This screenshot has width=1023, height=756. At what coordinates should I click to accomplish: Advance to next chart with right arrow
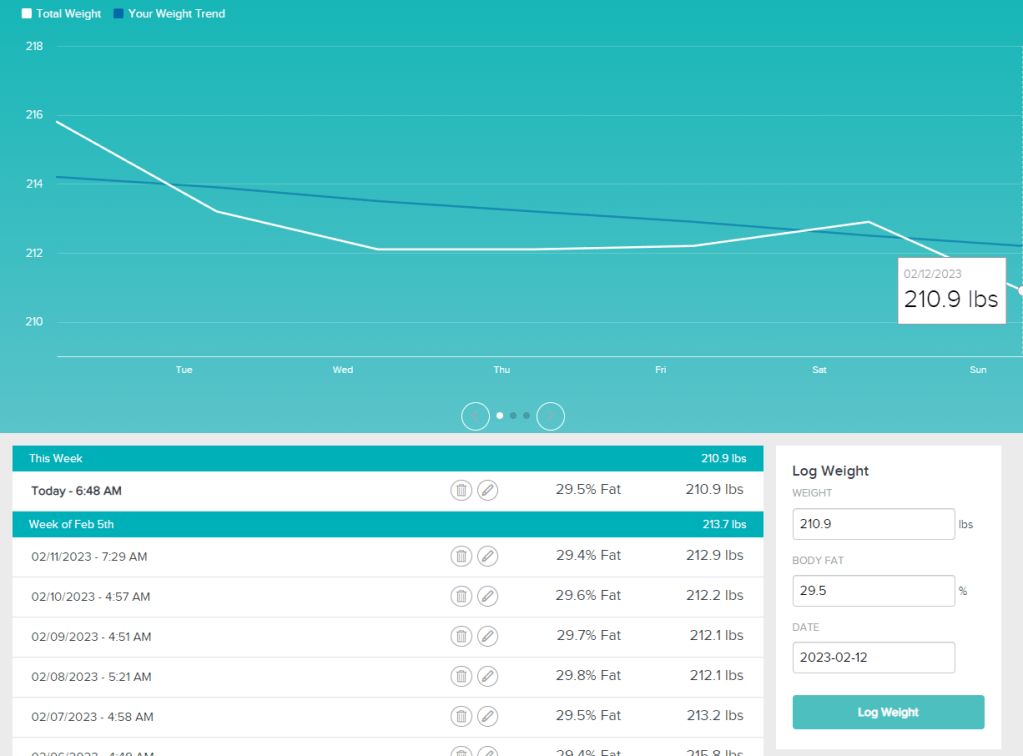550,416
